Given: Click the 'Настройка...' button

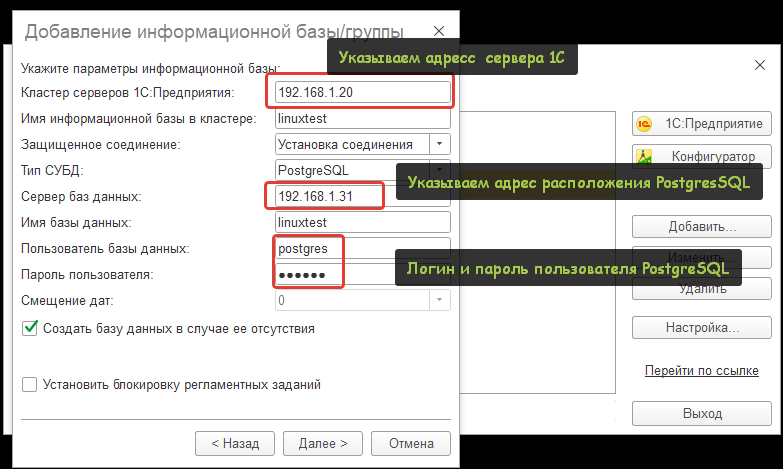Looking at the screenshot, I should [x=701, y=327].
